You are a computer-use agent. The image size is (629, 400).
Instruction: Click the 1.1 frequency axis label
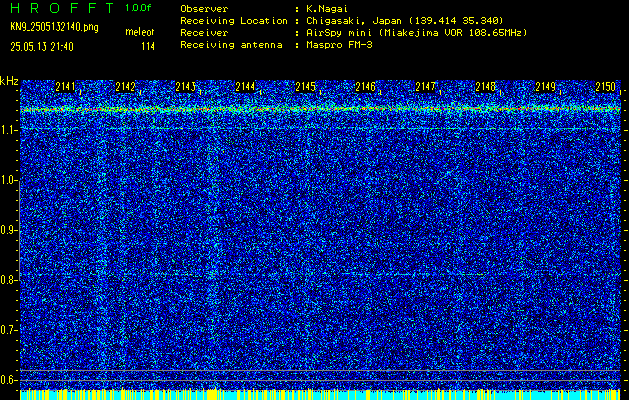8,130
